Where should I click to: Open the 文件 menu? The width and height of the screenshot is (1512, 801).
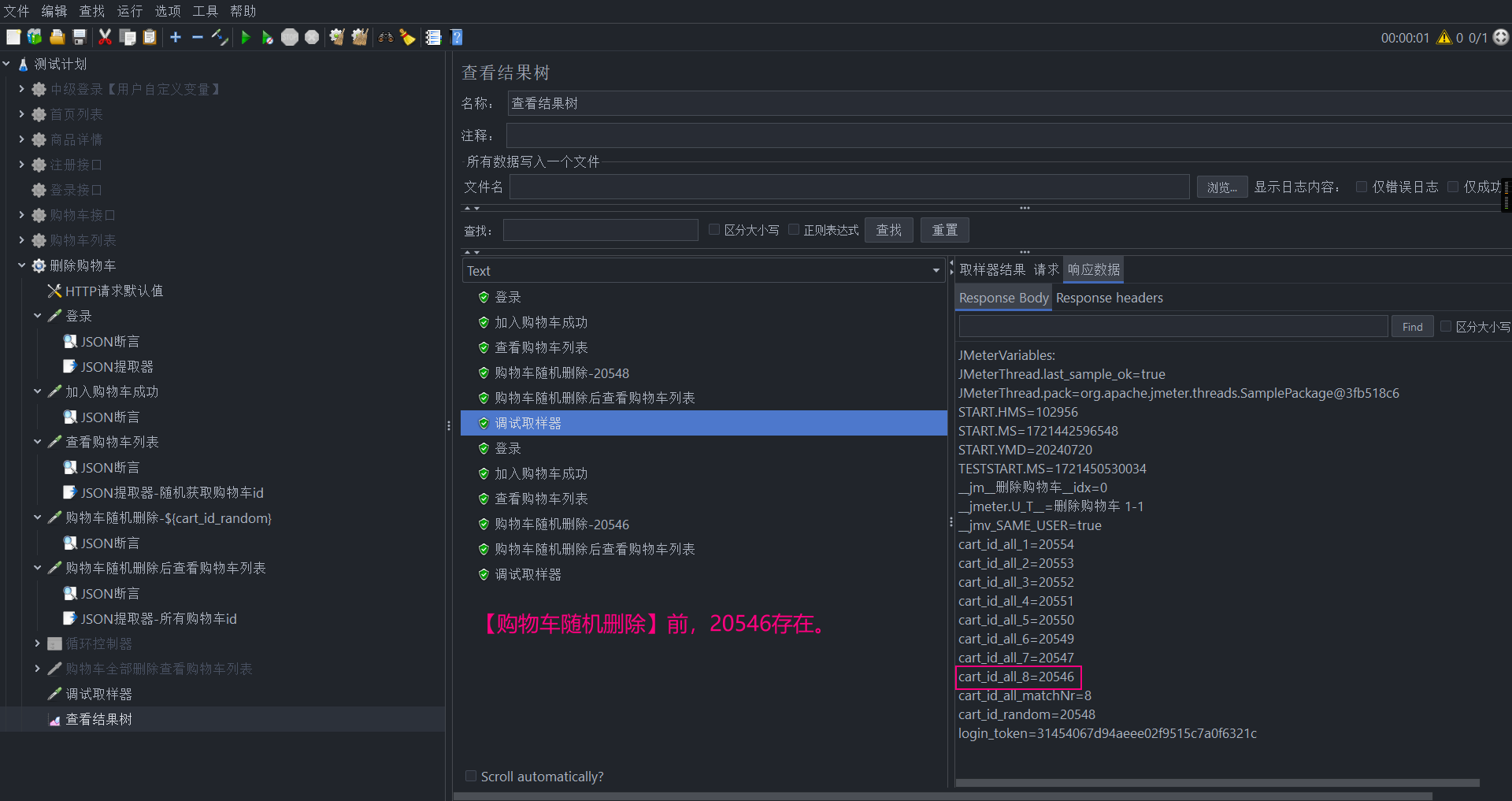[17, 11]
